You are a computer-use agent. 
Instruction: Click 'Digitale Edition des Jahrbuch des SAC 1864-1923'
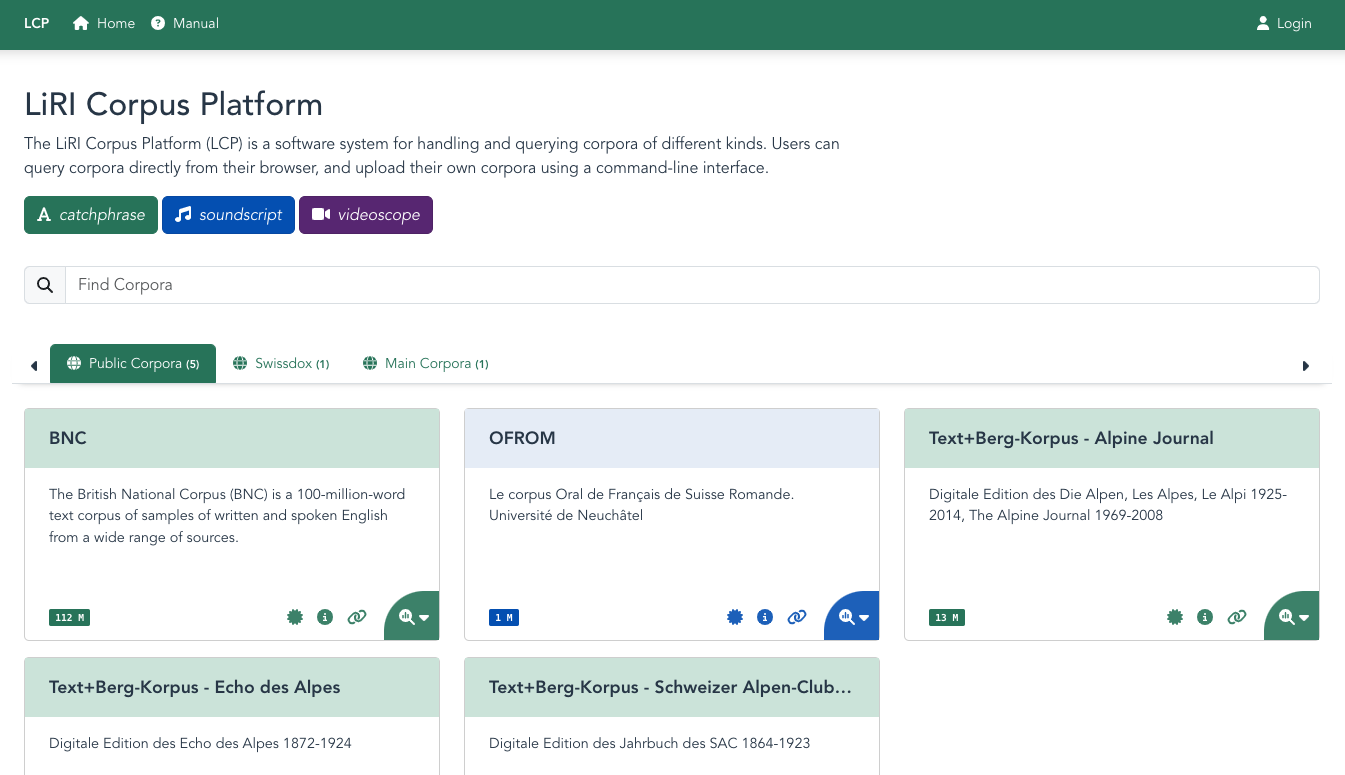649,743
